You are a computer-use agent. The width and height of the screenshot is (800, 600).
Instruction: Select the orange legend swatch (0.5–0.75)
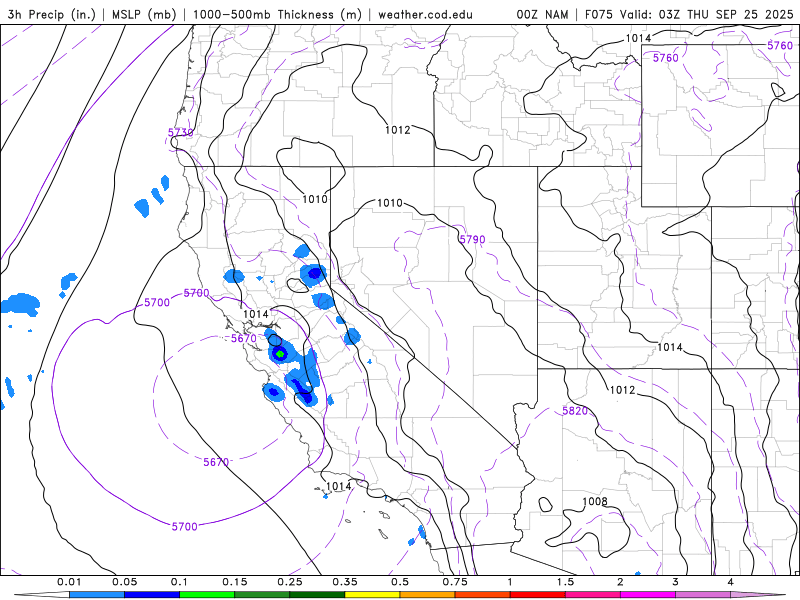tap(428, 595)
